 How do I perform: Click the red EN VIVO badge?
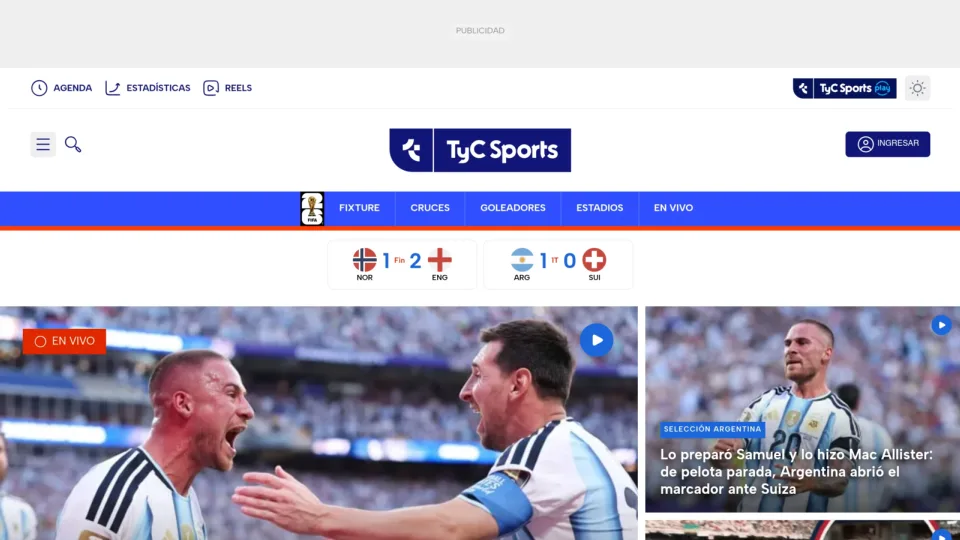pyautogui.click(x=64, y=341)
